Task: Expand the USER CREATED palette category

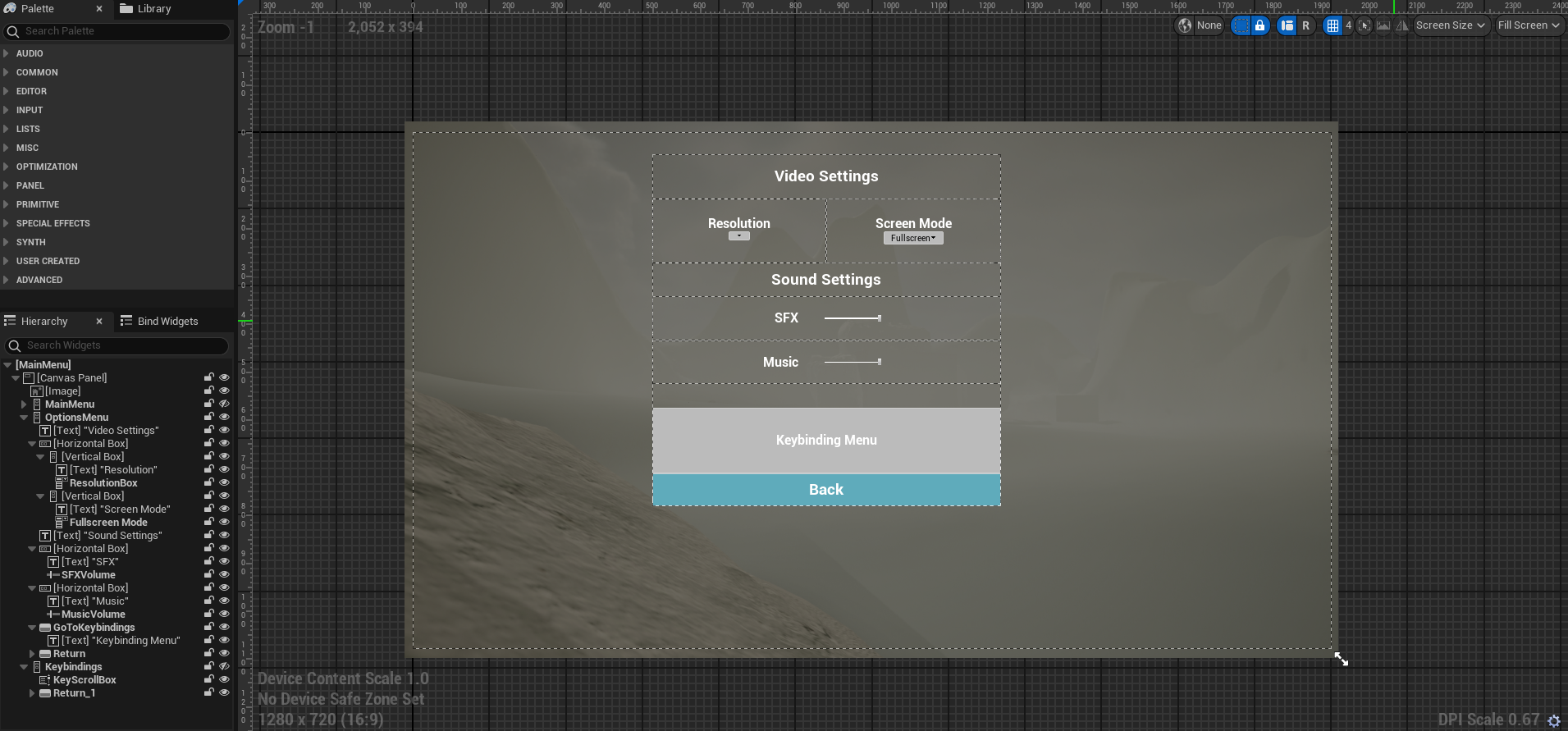Action: pos(6,261)
